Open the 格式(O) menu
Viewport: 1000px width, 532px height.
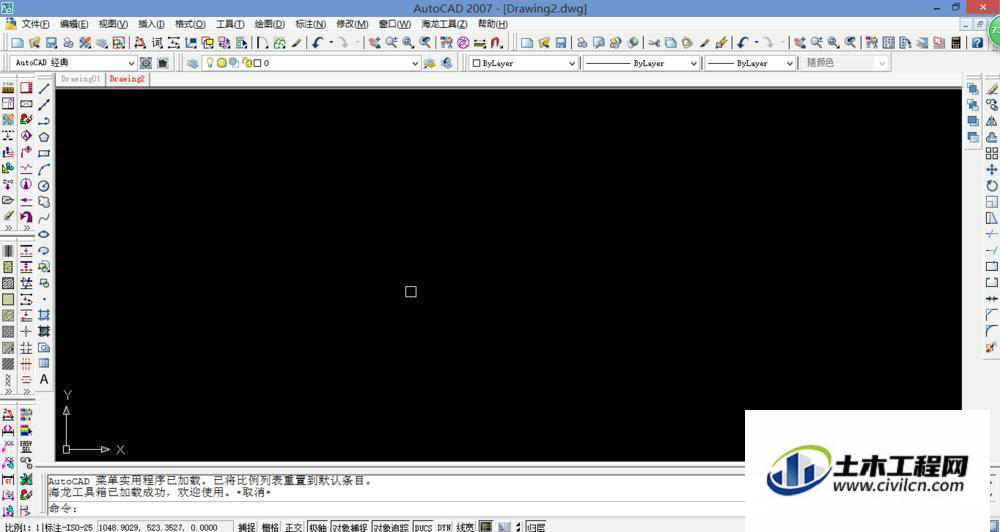(x=190, y=24)
